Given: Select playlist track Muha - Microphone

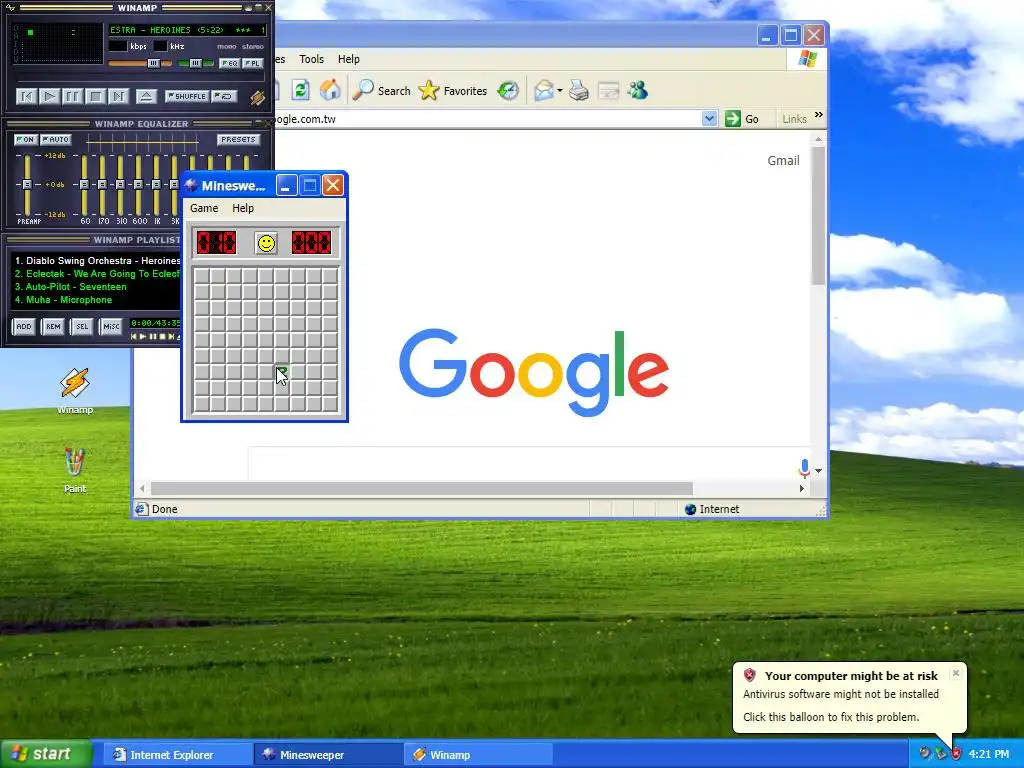Looking at the screenshot, I should (x=63, y=300).
